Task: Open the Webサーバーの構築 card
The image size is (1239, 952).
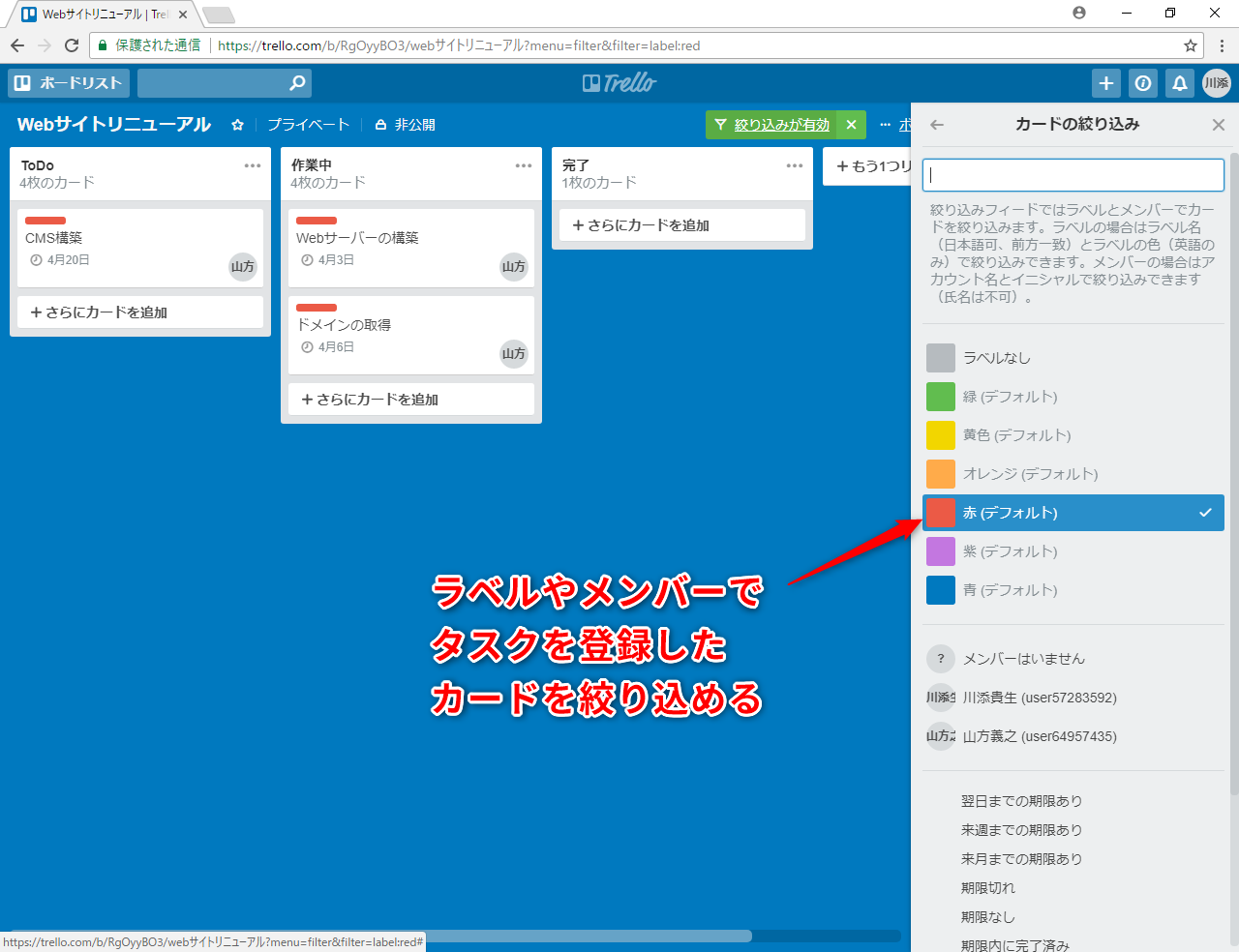Action: 411,248
